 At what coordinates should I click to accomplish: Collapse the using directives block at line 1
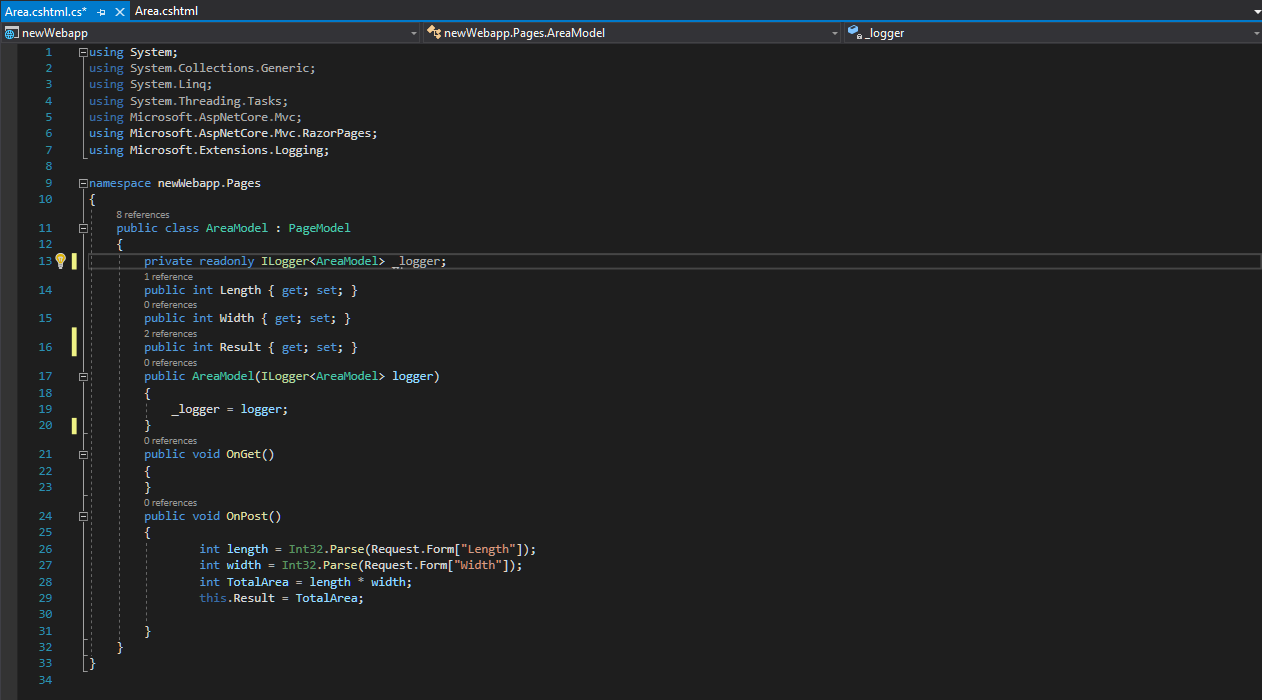coord(83,52)
